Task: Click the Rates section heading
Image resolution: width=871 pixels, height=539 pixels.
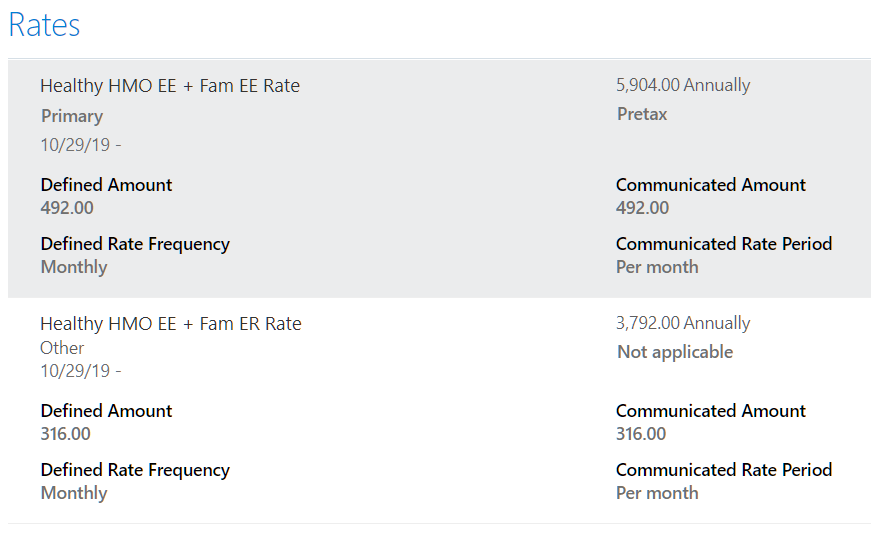Action: tap(44, 25)
